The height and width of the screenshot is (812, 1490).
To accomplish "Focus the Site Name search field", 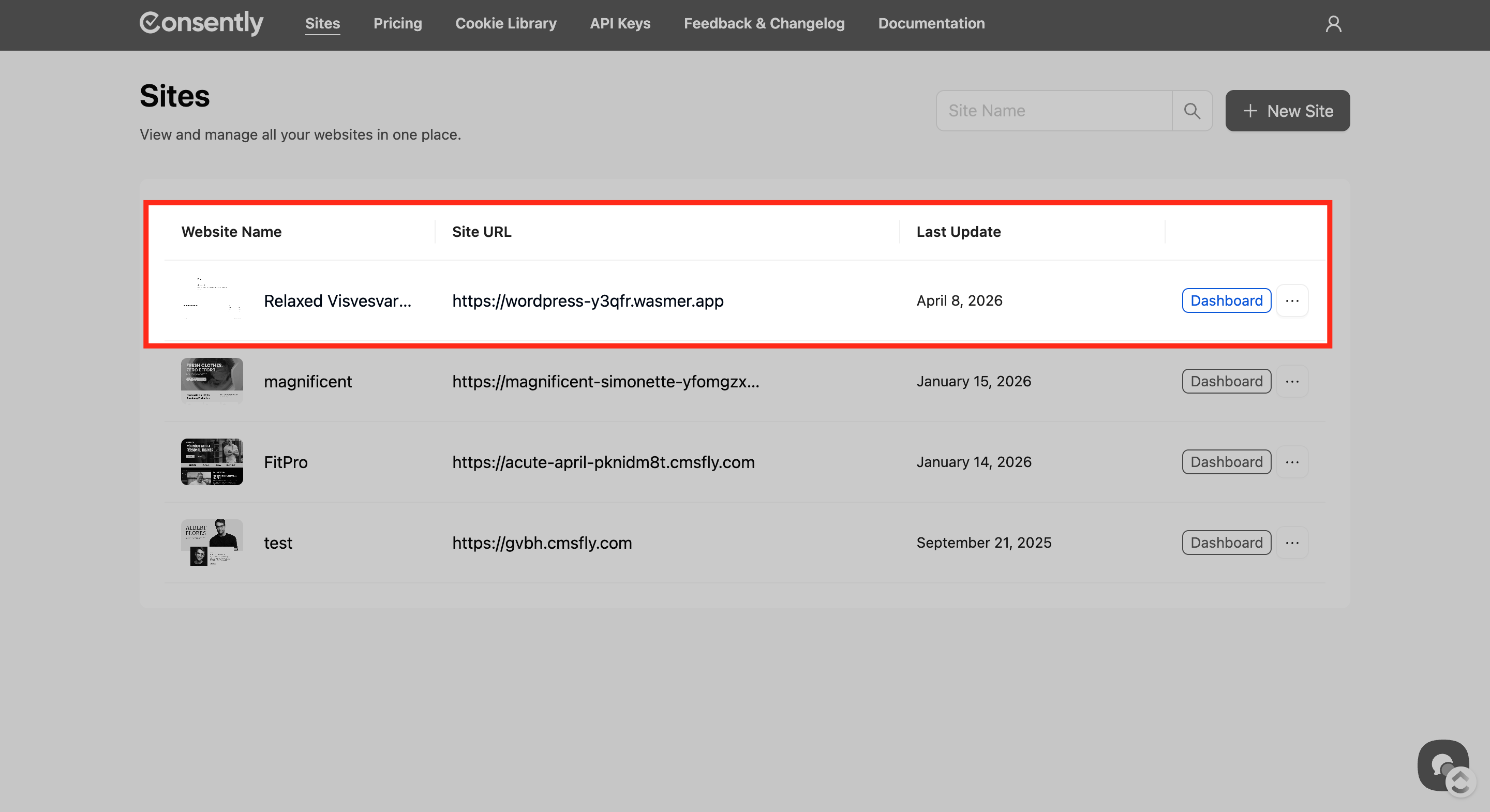I will click(1054, 111).
